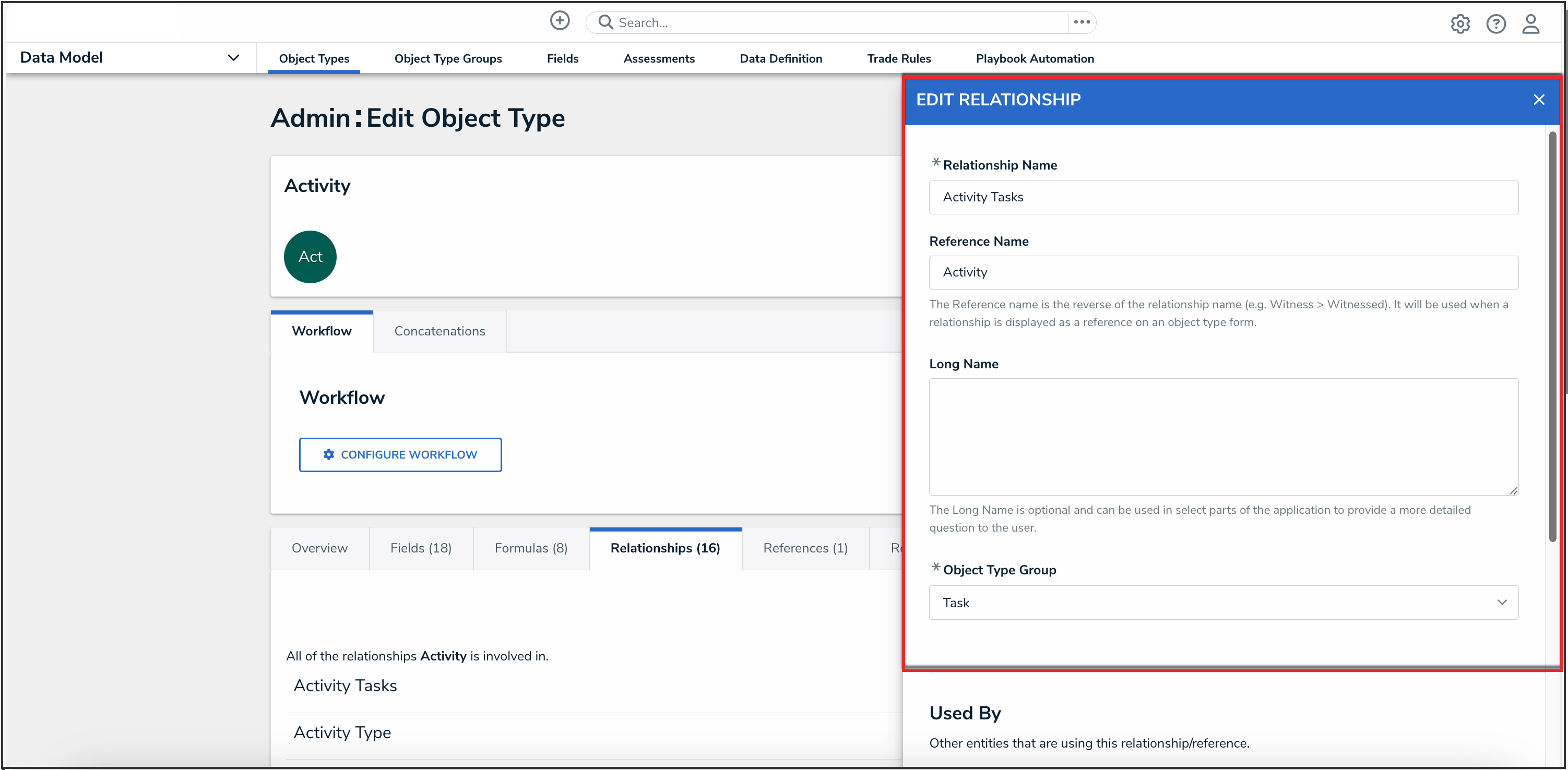Click the Relationship Name input field
This screenshot has height=770, width=1568.
coord(1223,197)
